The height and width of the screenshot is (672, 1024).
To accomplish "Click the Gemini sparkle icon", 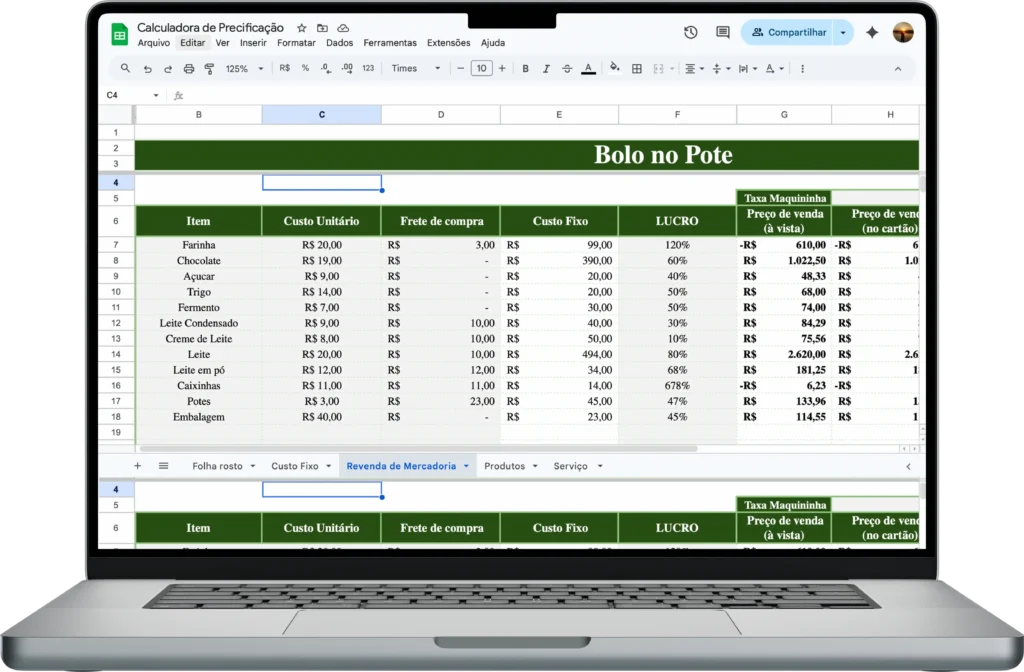I will coord(872,32).
